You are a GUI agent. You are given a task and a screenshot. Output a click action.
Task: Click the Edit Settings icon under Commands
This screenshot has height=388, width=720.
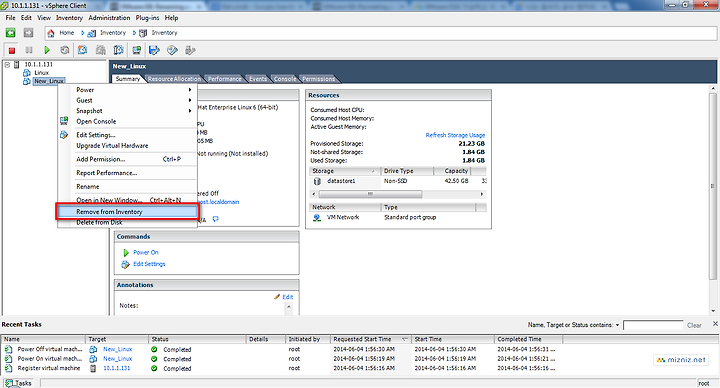point(125,264)
